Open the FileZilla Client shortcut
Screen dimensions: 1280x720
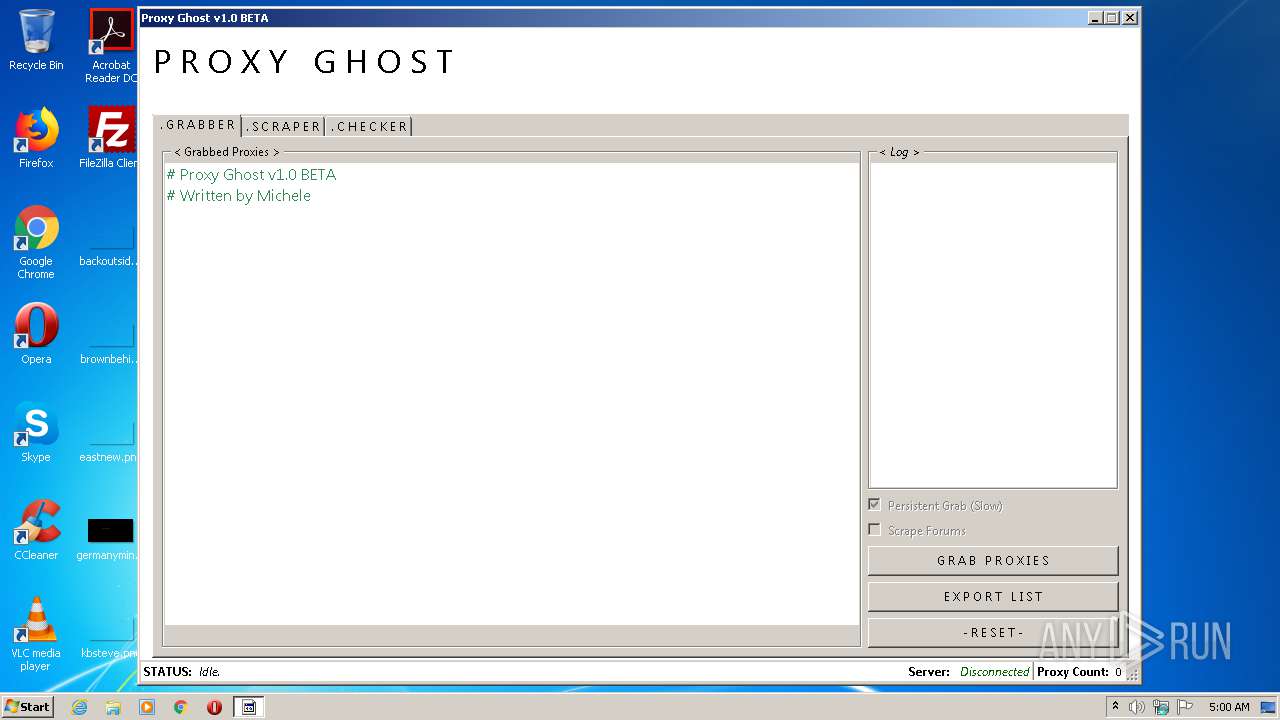click(x=110, y=138)
